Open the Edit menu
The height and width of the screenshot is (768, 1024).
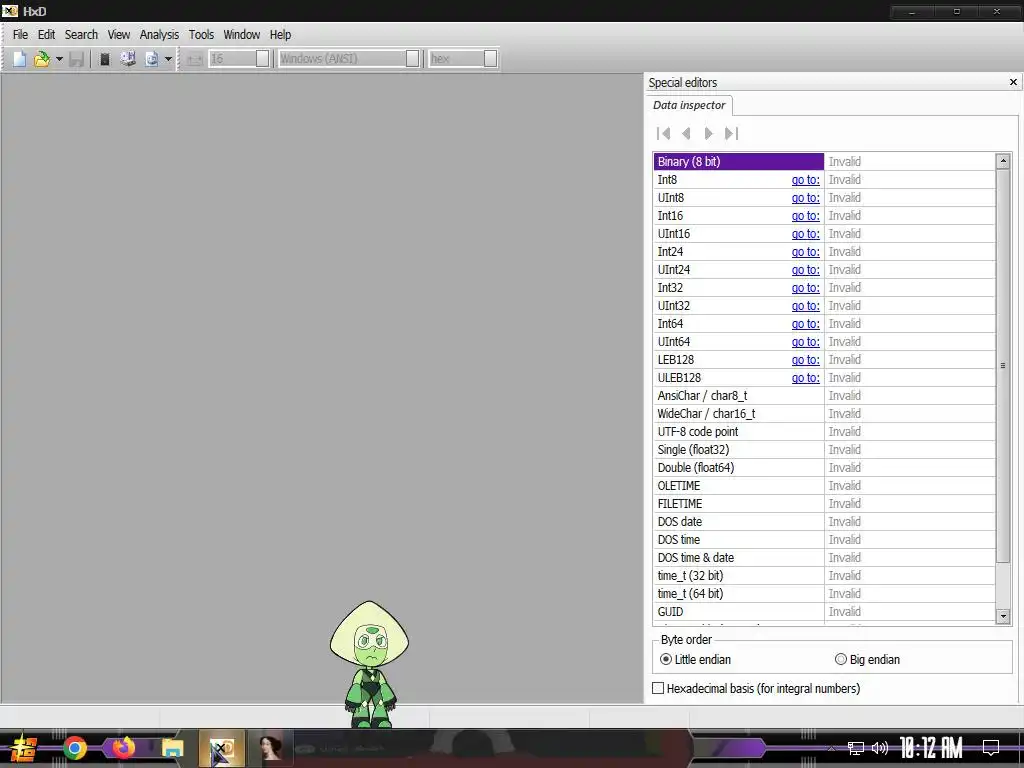pos(46,35)
